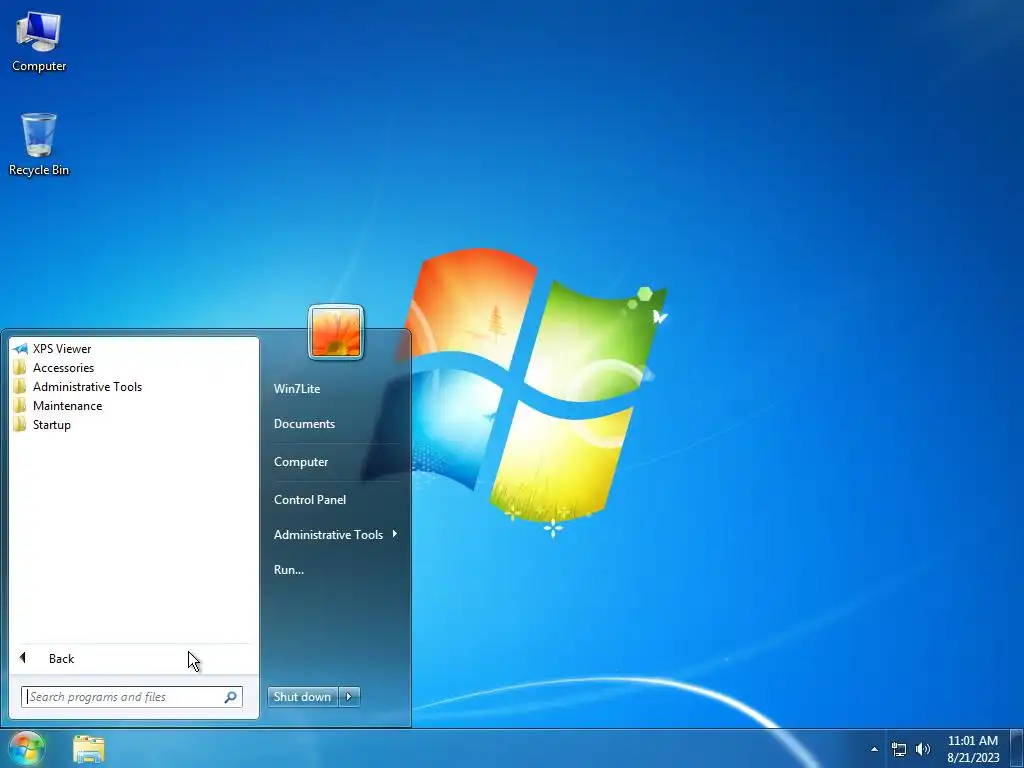Expand the Maintenance folder label

67,406
